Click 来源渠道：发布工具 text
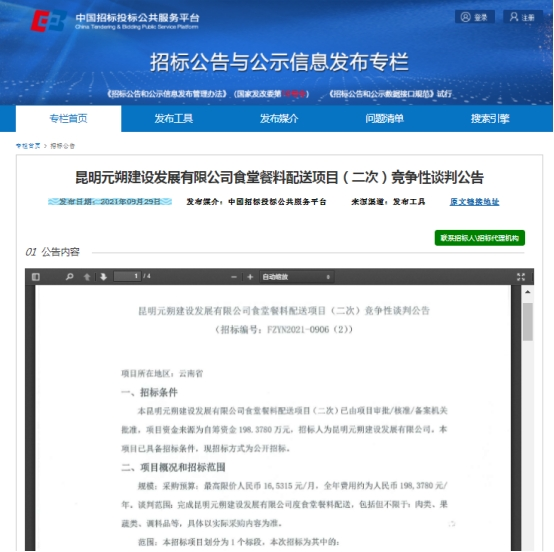This screenshot has width=554, height=552. pos(388,202)
